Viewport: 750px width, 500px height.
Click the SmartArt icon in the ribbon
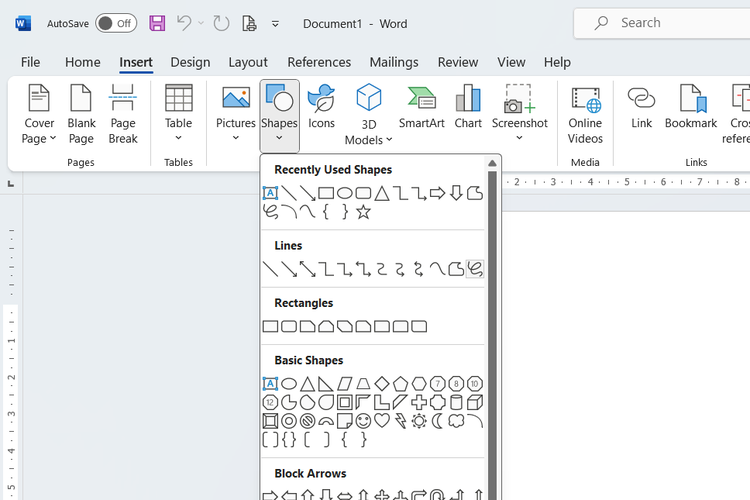pyautogui.click(x=421, y=108)
